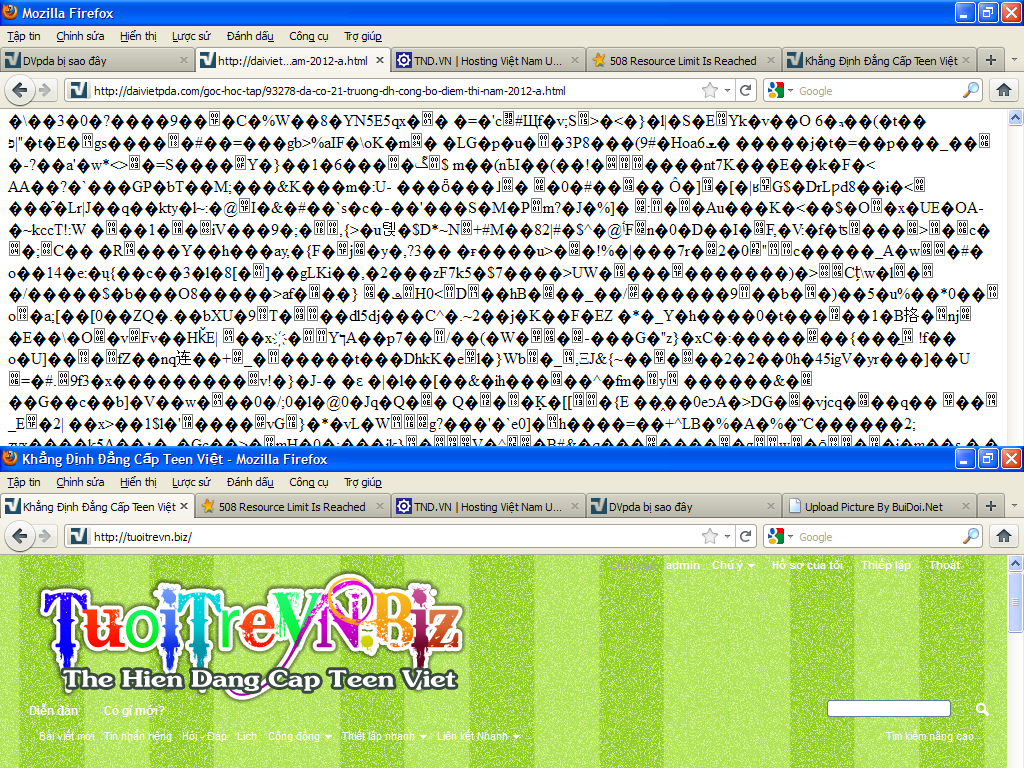
Task: Open the 'Cộng đồng' dropdown menu
Action: point(300,737)
